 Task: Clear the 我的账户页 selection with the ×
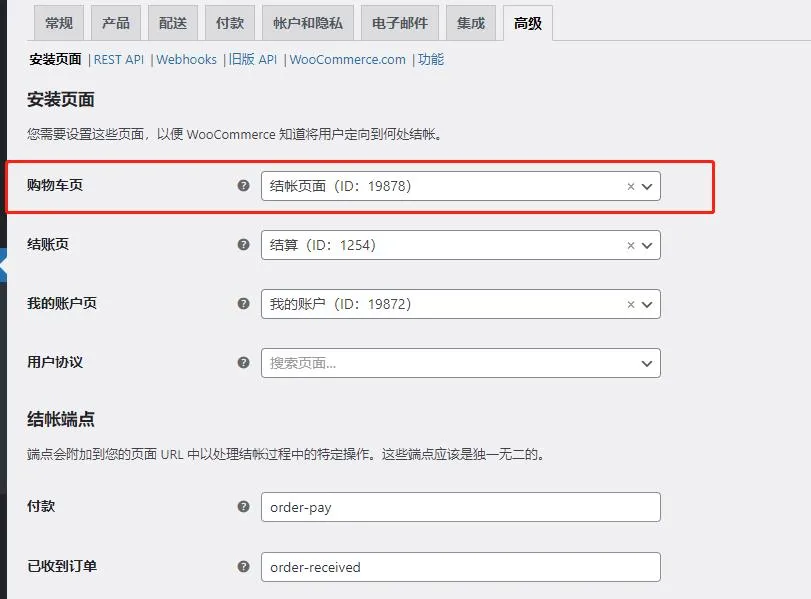point(630,304)
